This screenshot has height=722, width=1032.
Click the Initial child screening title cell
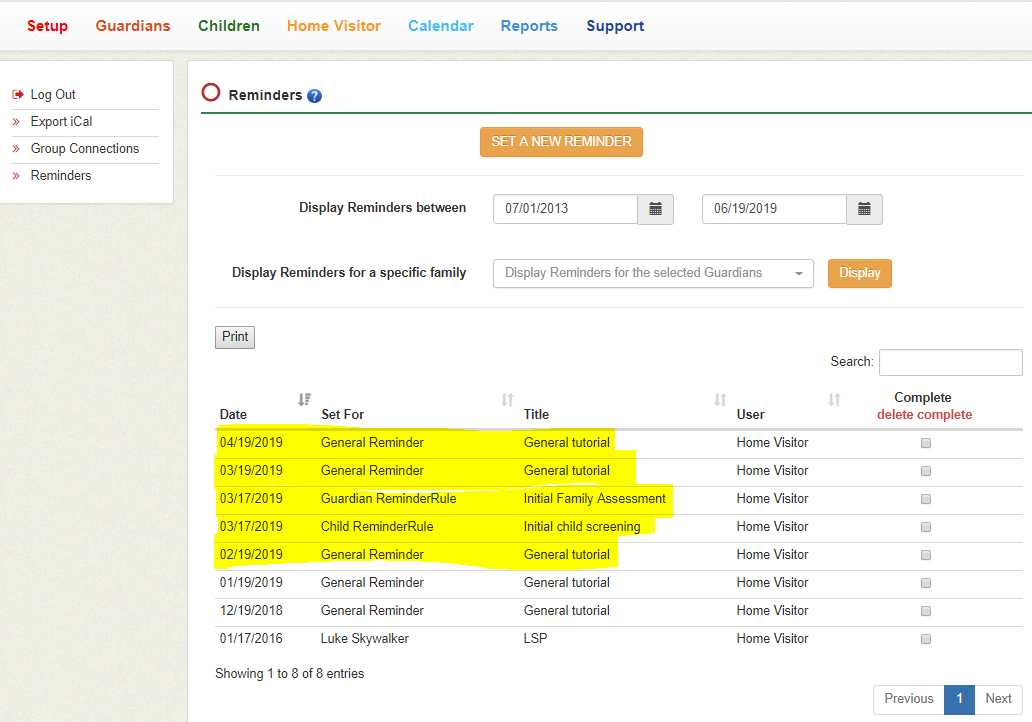click(x=582, y=527)
